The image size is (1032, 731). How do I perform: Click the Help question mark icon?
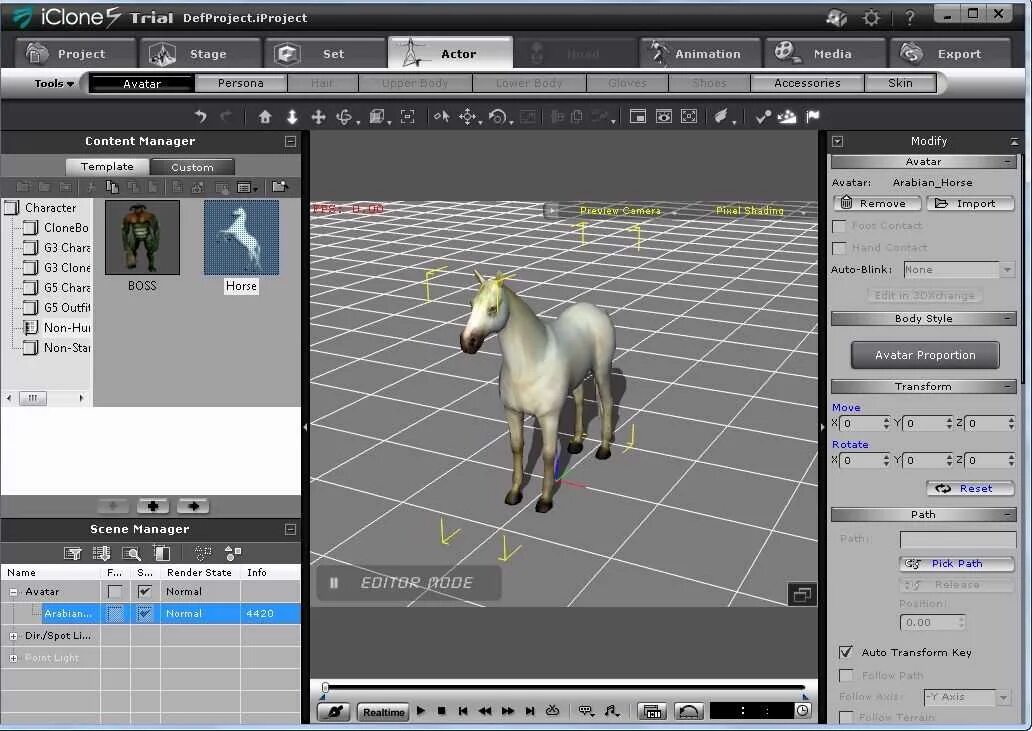pyautogui.click(x=910, y=18)
